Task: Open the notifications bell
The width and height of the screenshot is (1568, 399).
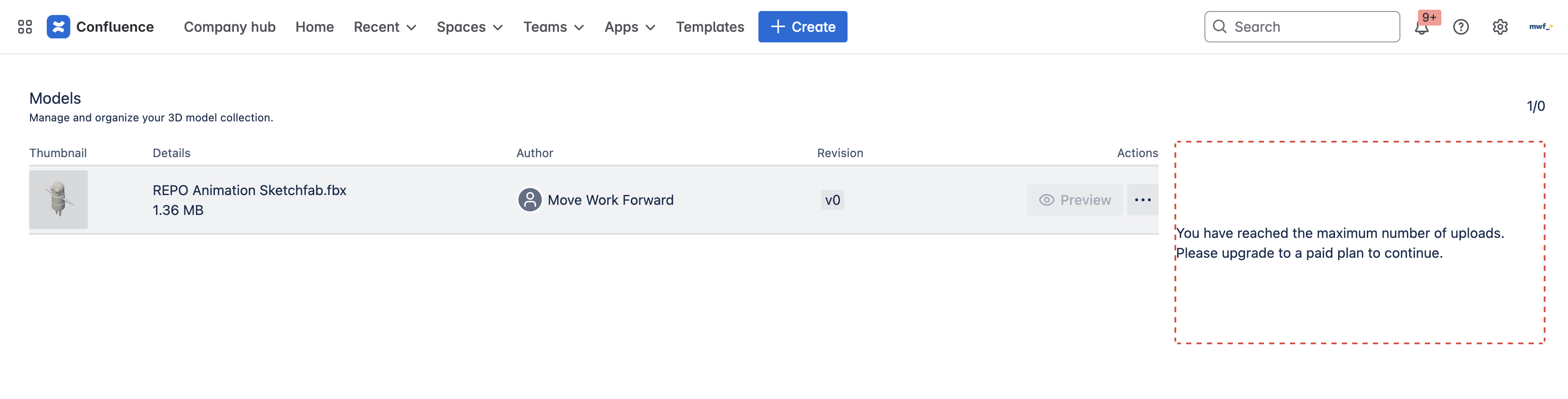Action: (1422, 27)
